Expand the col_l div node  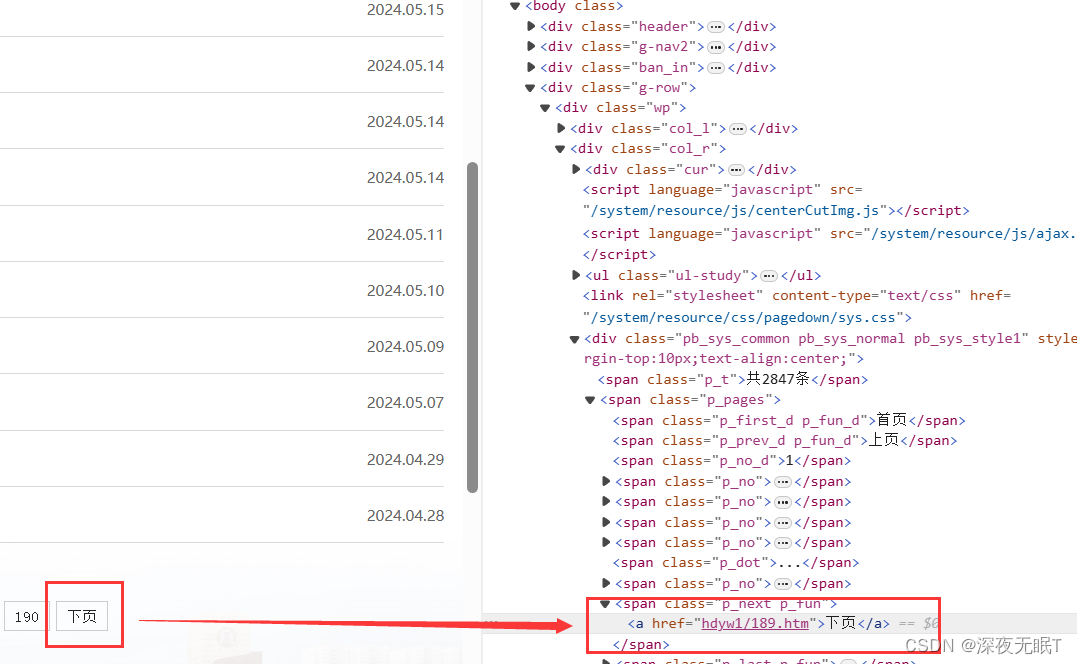pos(561,129)
